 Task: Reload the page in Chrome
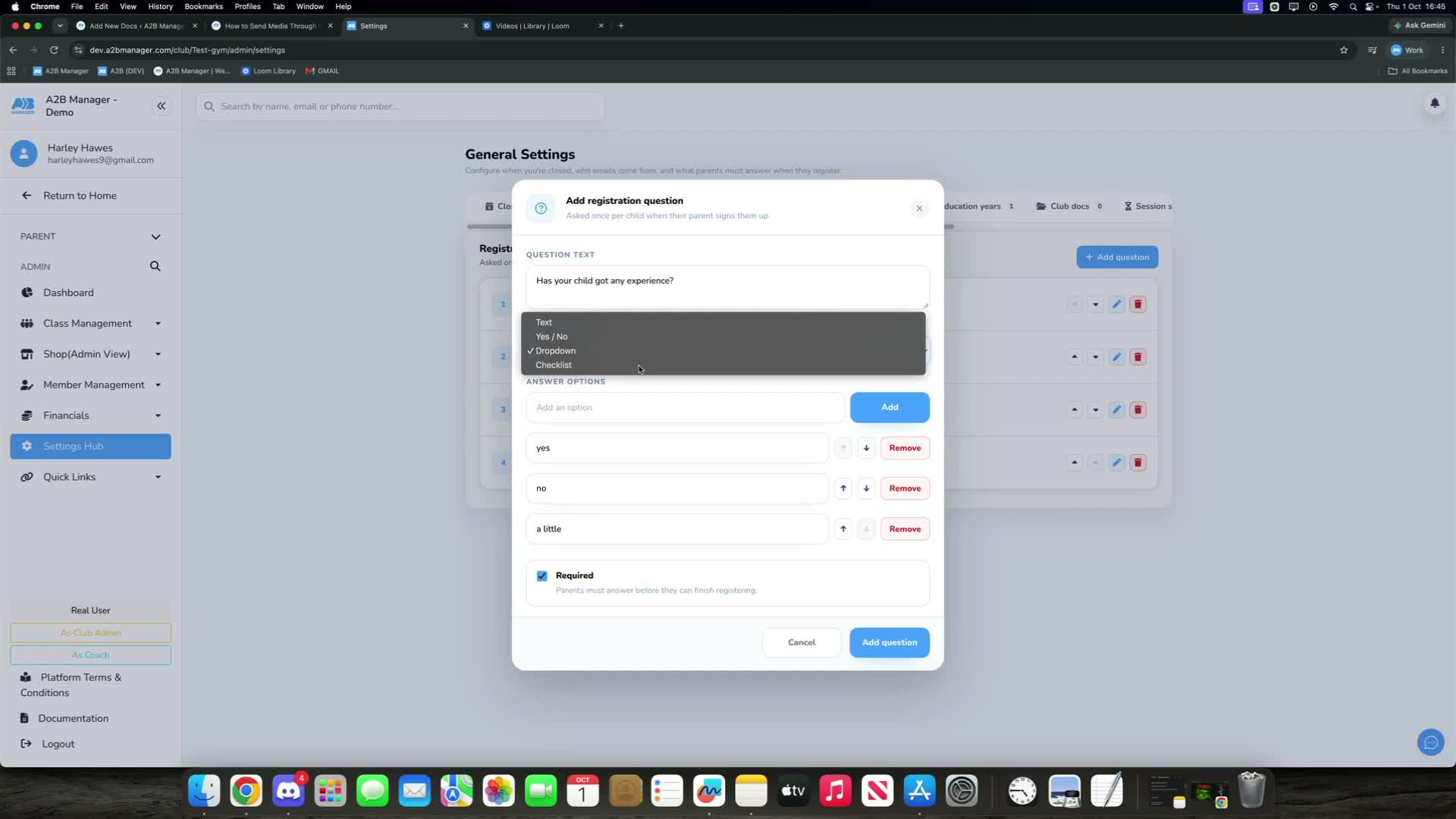(54, 50)
